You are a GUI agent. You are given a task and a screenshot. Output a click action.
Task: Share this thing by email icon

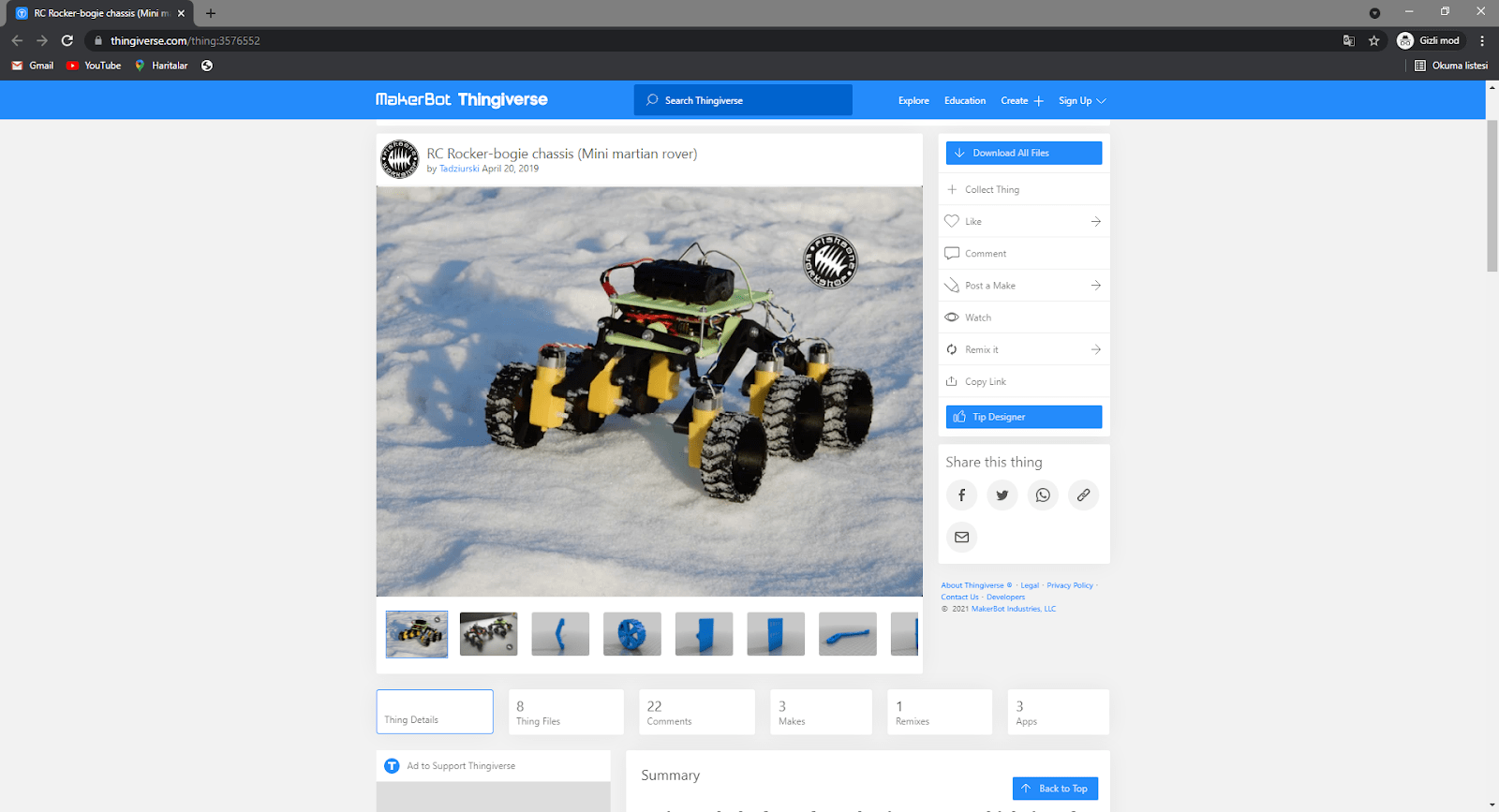point(961,538)
